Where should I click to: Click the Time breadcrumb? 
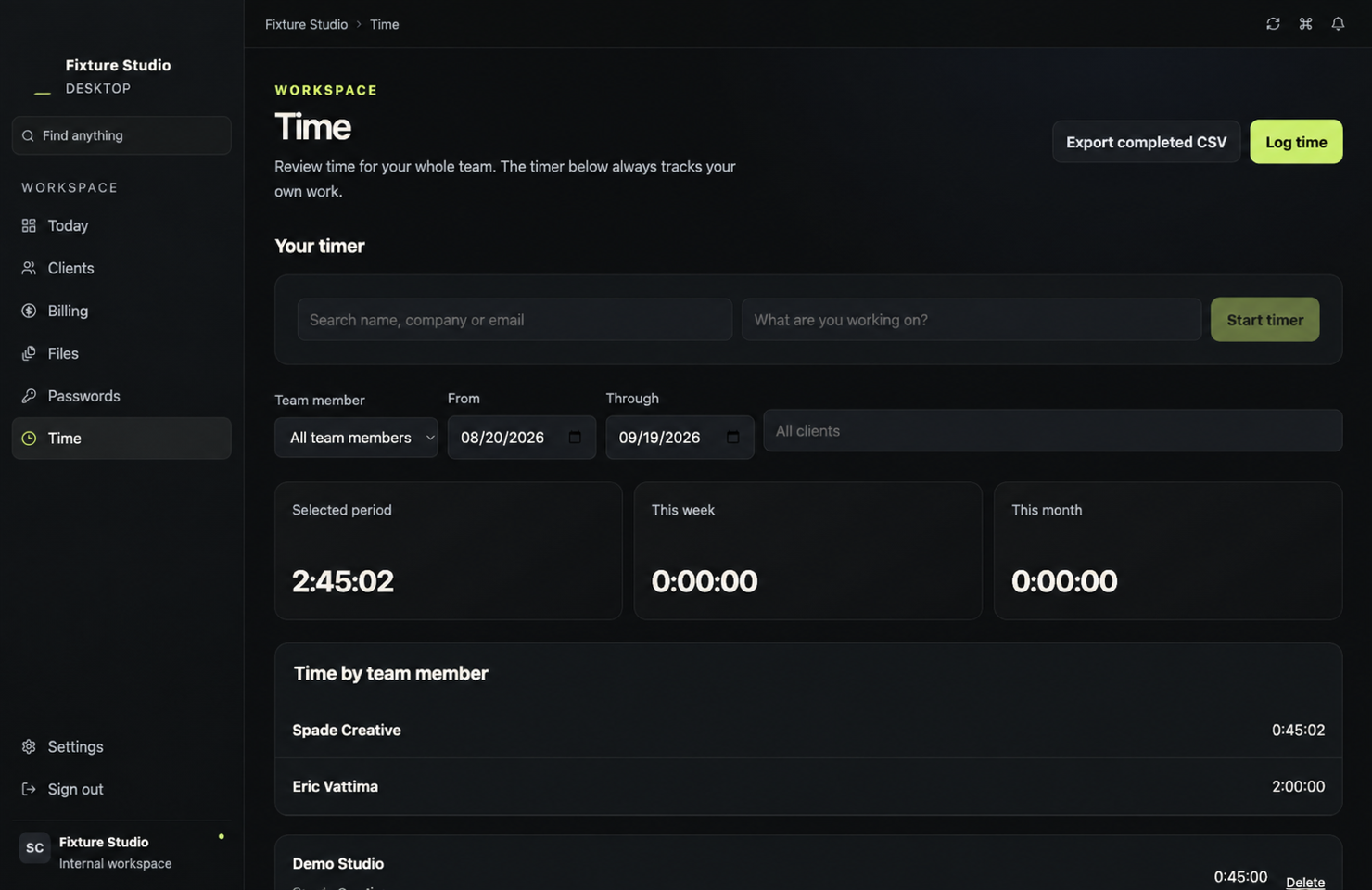coord(384,24)
